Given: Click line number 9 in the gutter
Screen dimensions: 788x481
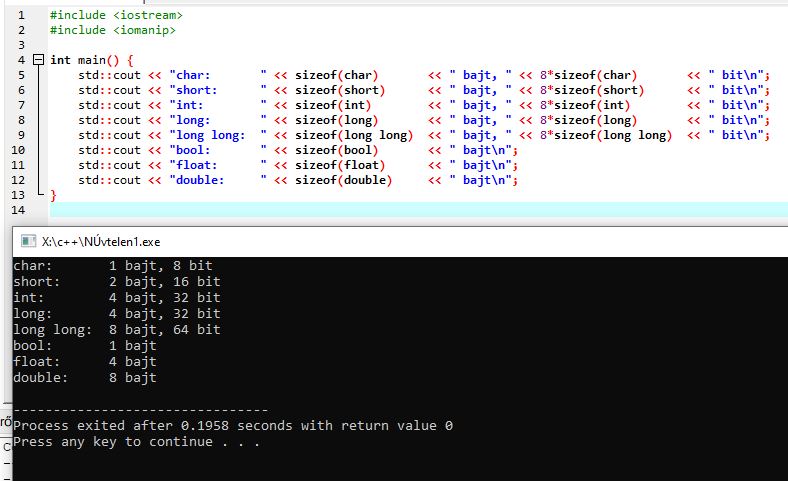Looking at the screenshot, I should coord(21,135).
